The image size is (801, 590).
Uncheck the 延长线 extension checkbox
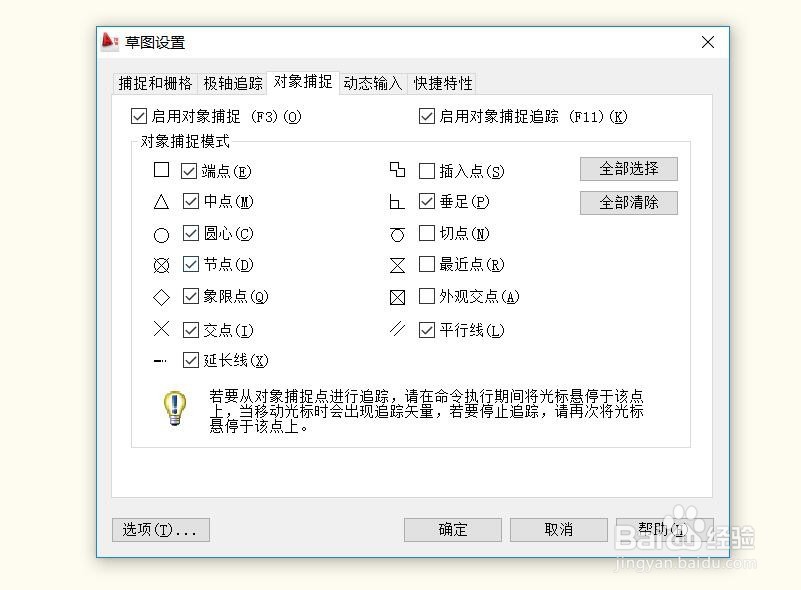tap(191, 361)
